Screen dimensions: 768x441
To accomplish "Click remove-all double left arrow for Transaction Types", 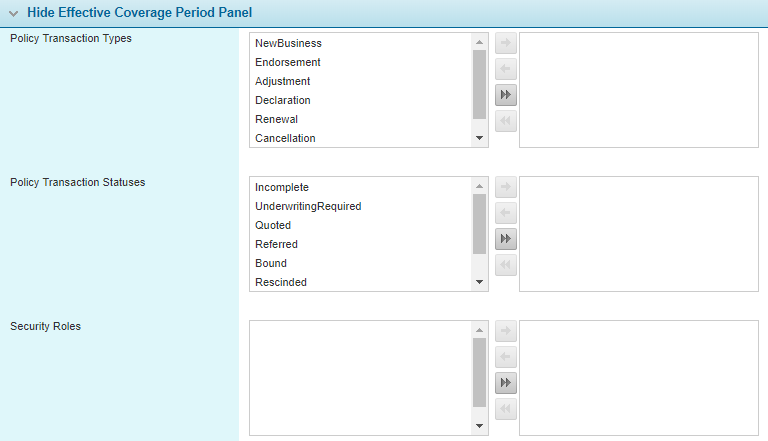I will click(505, 121).
